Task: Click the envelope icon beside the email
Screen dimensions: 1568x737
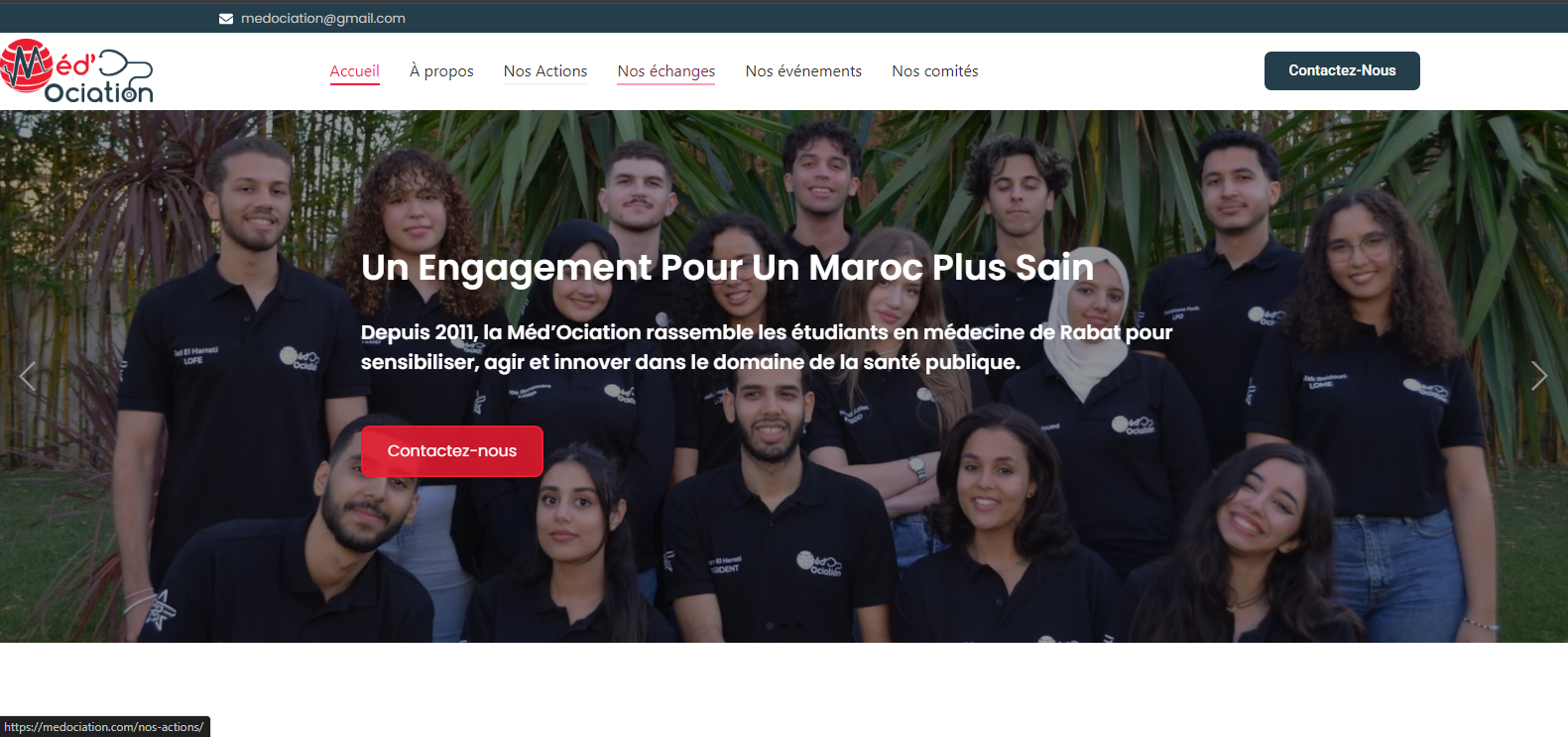Action: pyautogui.click(x=226, y=19)
